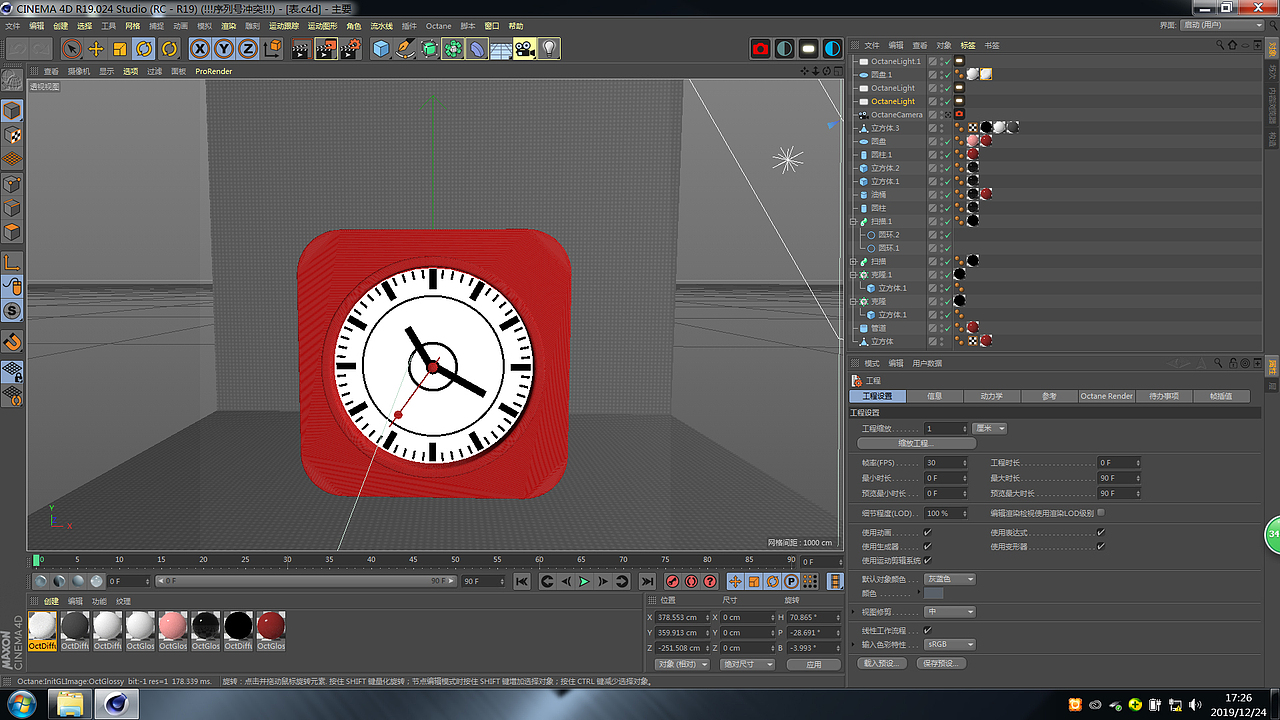1280x720 pixels.
Task: Toggle the 使用表达式 checkbox
Action: 1101,533
